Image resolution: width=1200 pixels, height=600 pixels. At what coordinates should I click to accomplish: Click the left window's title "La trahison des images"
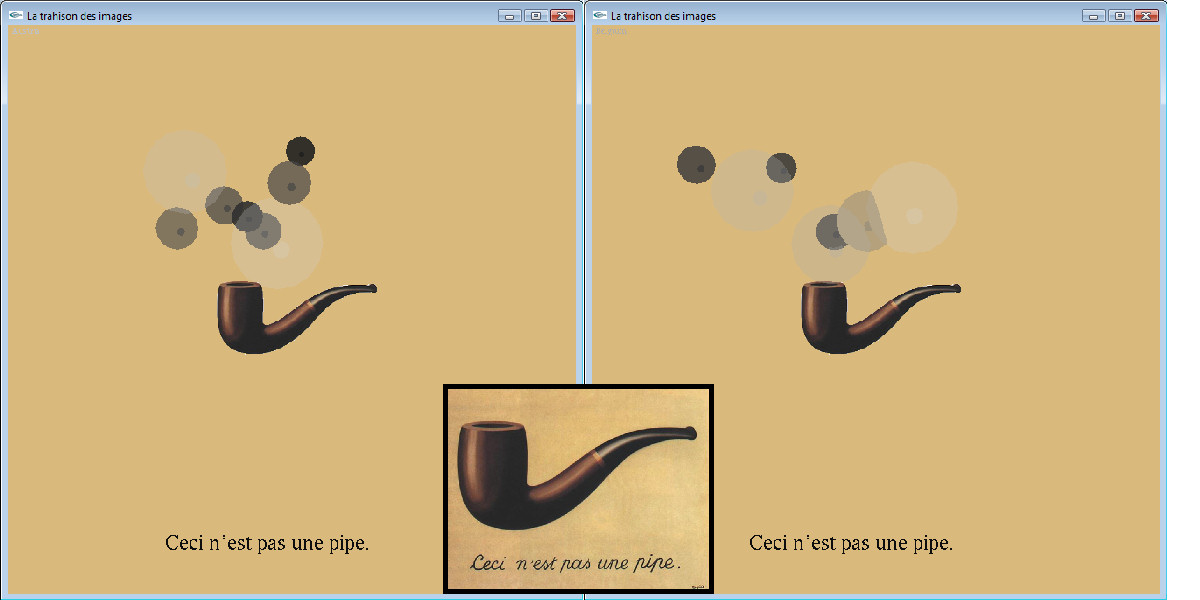[79, 16]
